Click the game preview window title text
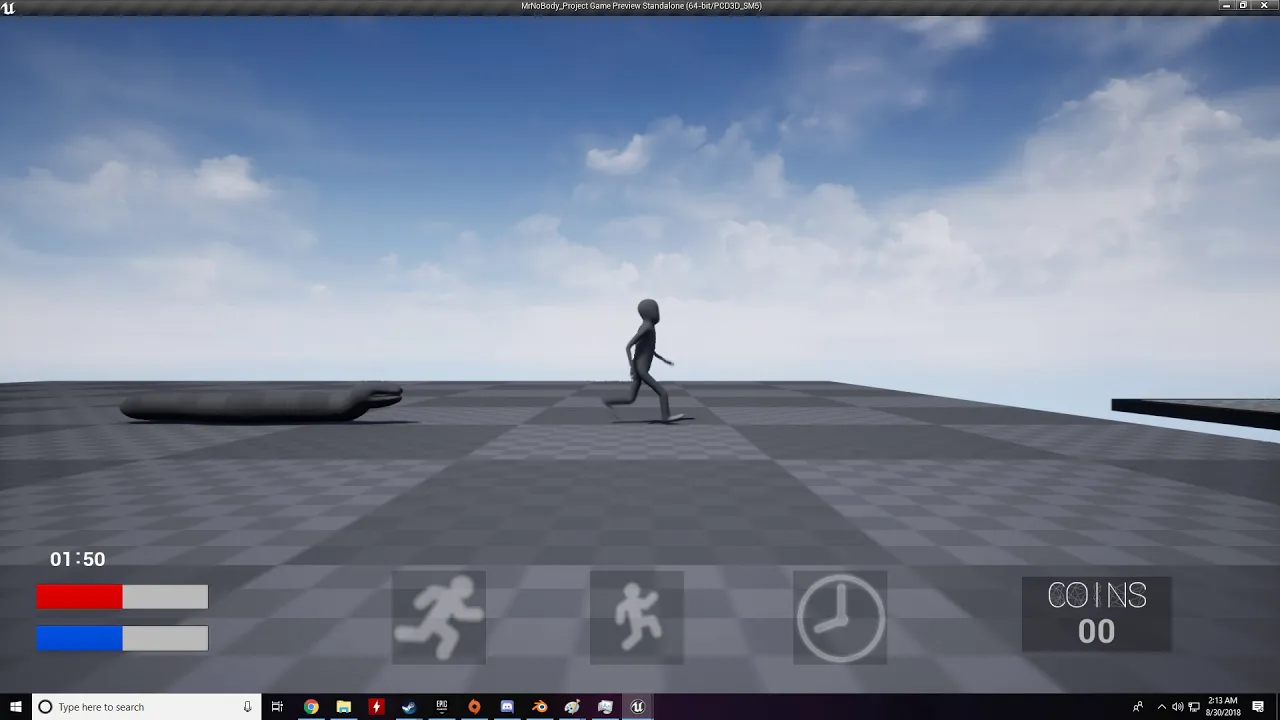This screenshot has height=720, width=1280. pyautogui.click(x=641, y=6)
